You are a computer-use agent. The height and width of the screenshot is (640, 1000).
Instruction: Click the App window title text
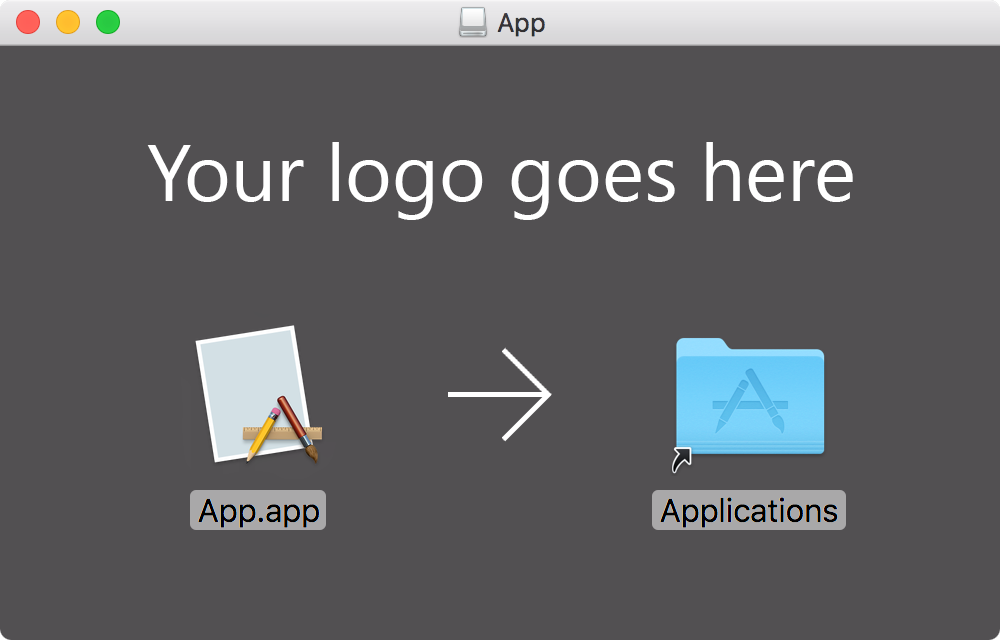[x=521, y=24]
